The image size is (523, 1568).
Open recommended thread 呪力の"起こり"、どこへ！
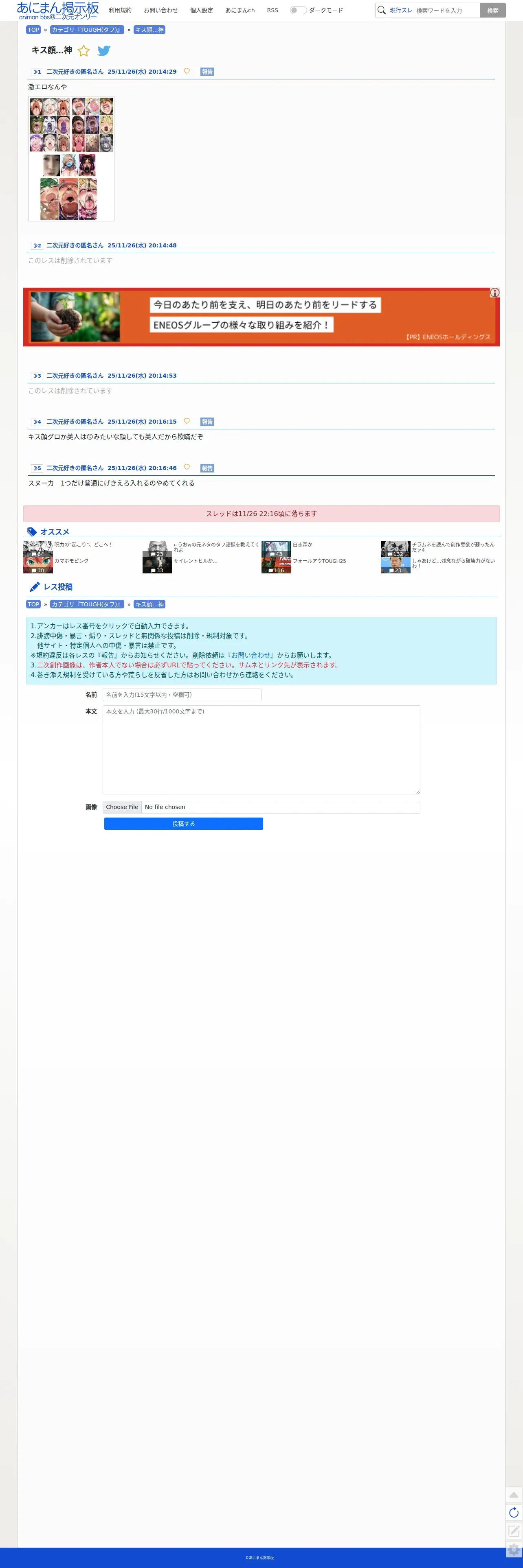click(84, 545)
